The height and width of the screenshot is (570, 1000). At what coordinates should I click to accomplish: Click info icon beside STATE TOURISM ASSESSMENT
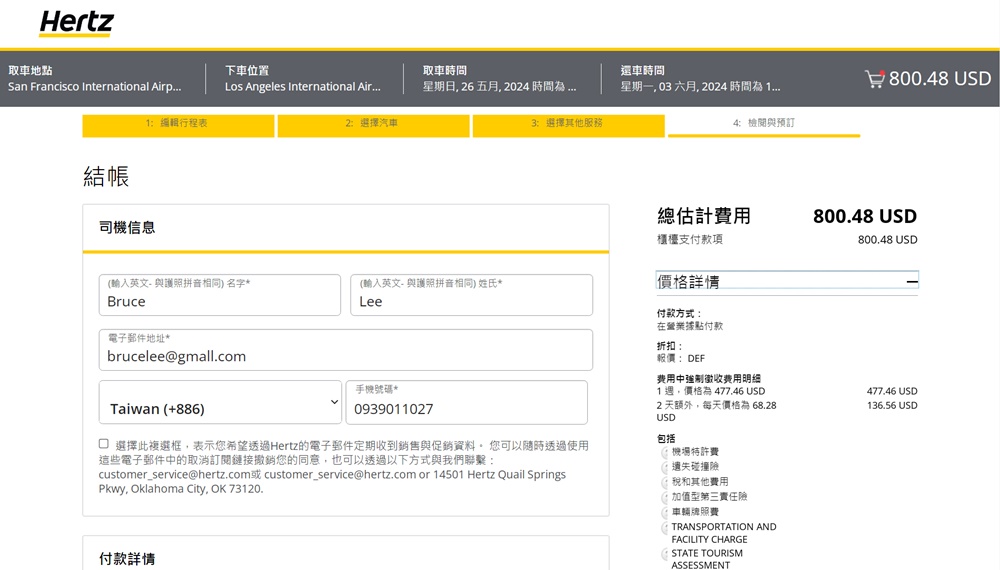click(x=664, y=553)
